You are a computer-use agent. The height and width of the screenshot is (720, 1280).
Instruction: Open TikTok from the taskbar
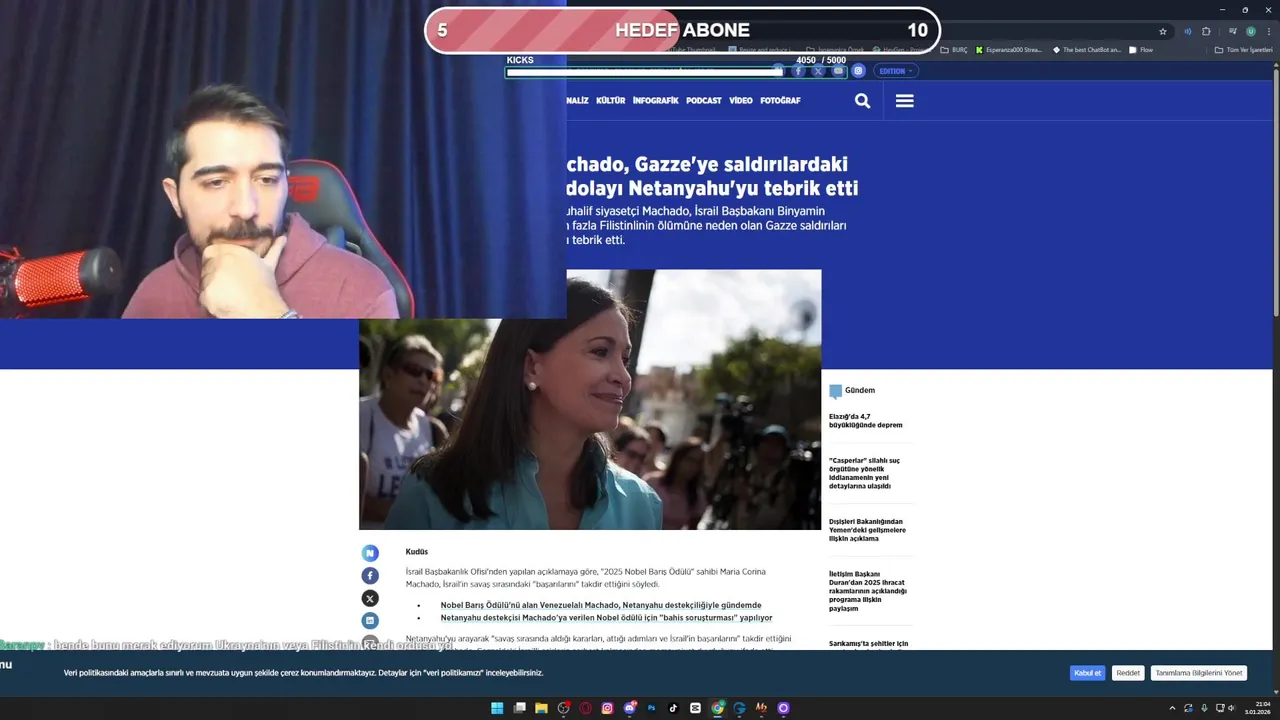point(673,708)
